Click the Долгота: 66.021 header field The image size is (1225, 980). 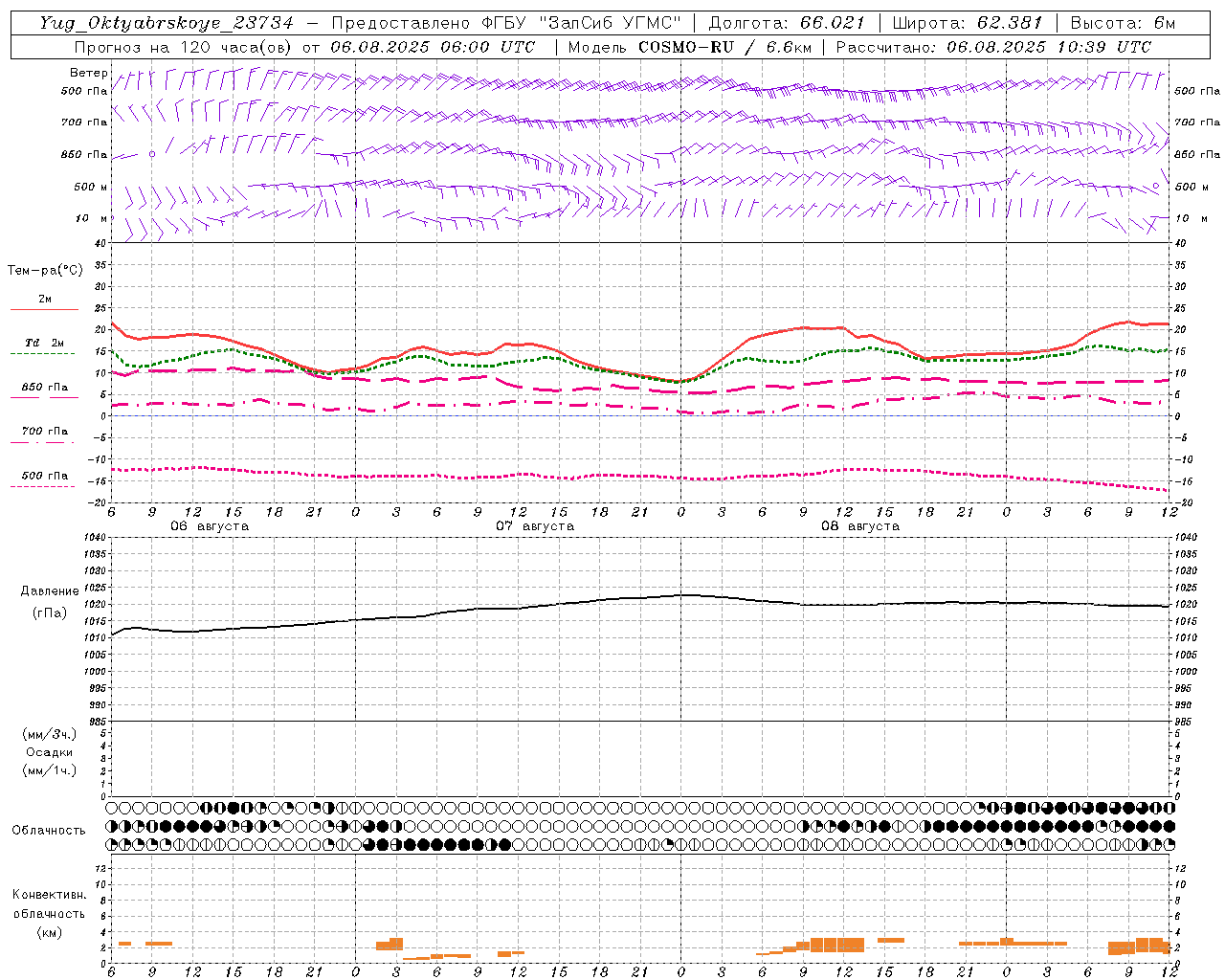pyautogui.click(x=787, y=23)
